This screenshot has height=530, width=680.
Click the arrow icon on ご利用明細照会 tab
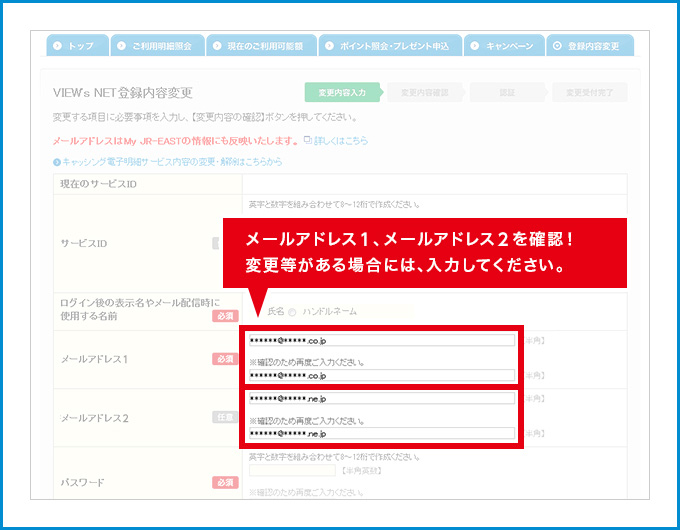121,46
